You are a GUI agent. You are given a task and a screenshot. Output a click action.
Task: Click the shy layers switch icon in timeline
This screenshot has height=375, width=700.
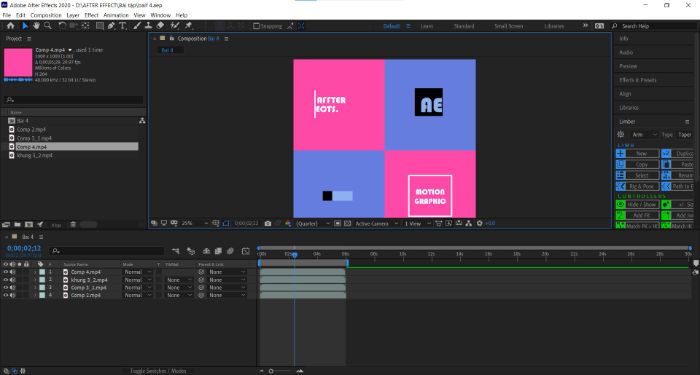pos(206,251)
